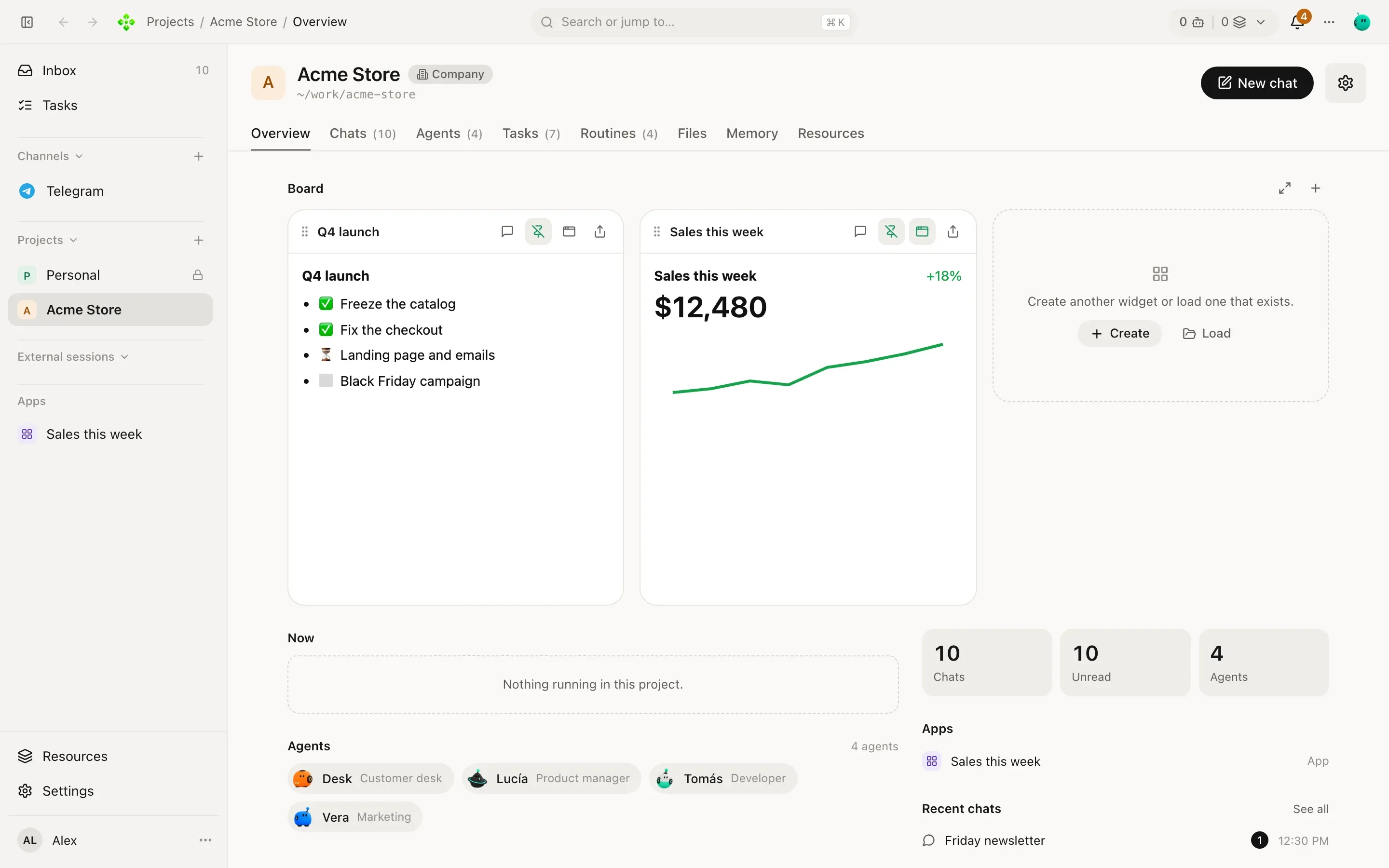Open Alex's three-dot account menu
1389x868 pixels.
point(205,840)
